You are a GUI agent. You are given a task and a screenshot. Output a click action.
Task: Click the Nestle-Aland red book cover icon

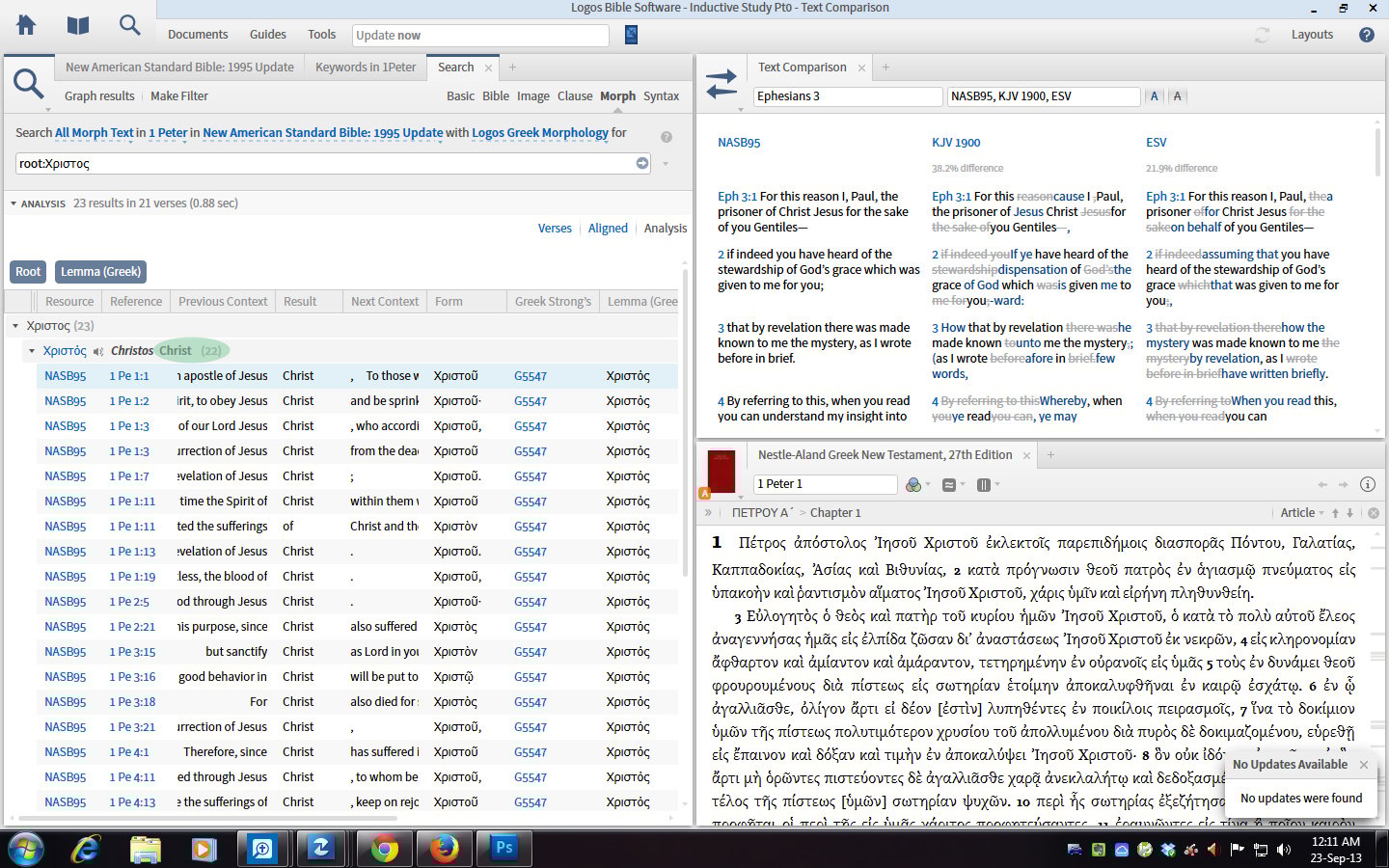point(721,471)
